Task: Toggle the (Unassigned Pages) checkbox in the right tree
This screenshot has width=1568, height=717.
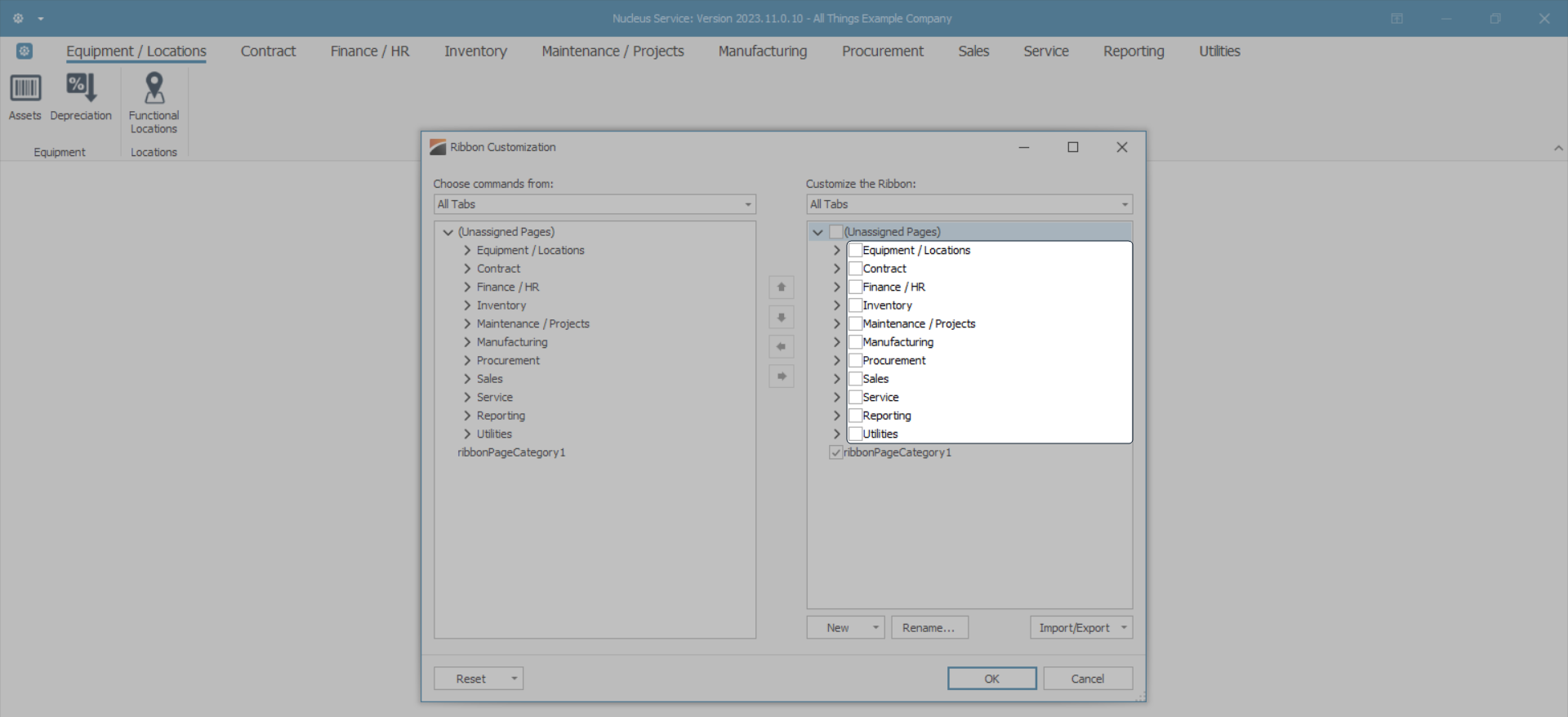Action: [x=835, y=232]
